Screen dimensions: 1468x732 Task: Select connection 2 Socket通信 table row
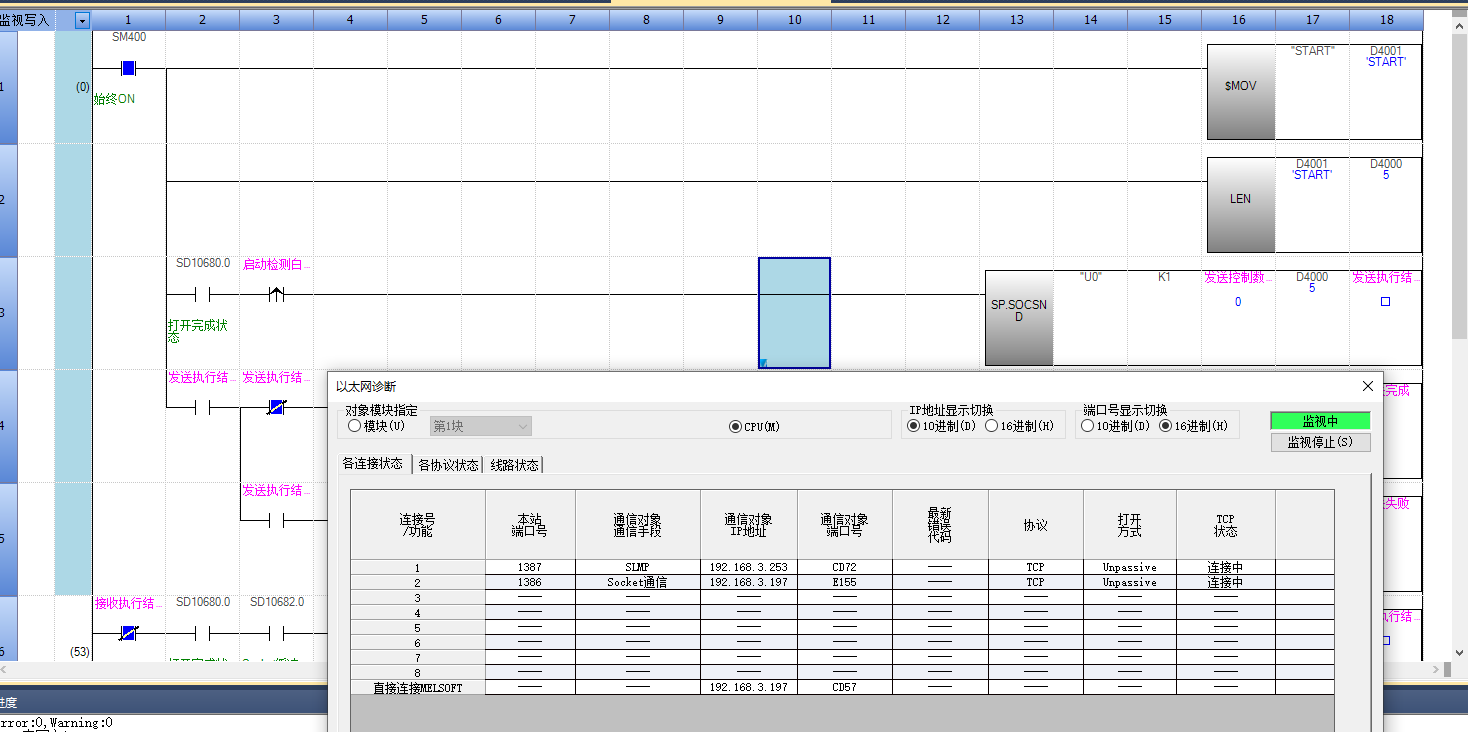click(x=636, y=582)
